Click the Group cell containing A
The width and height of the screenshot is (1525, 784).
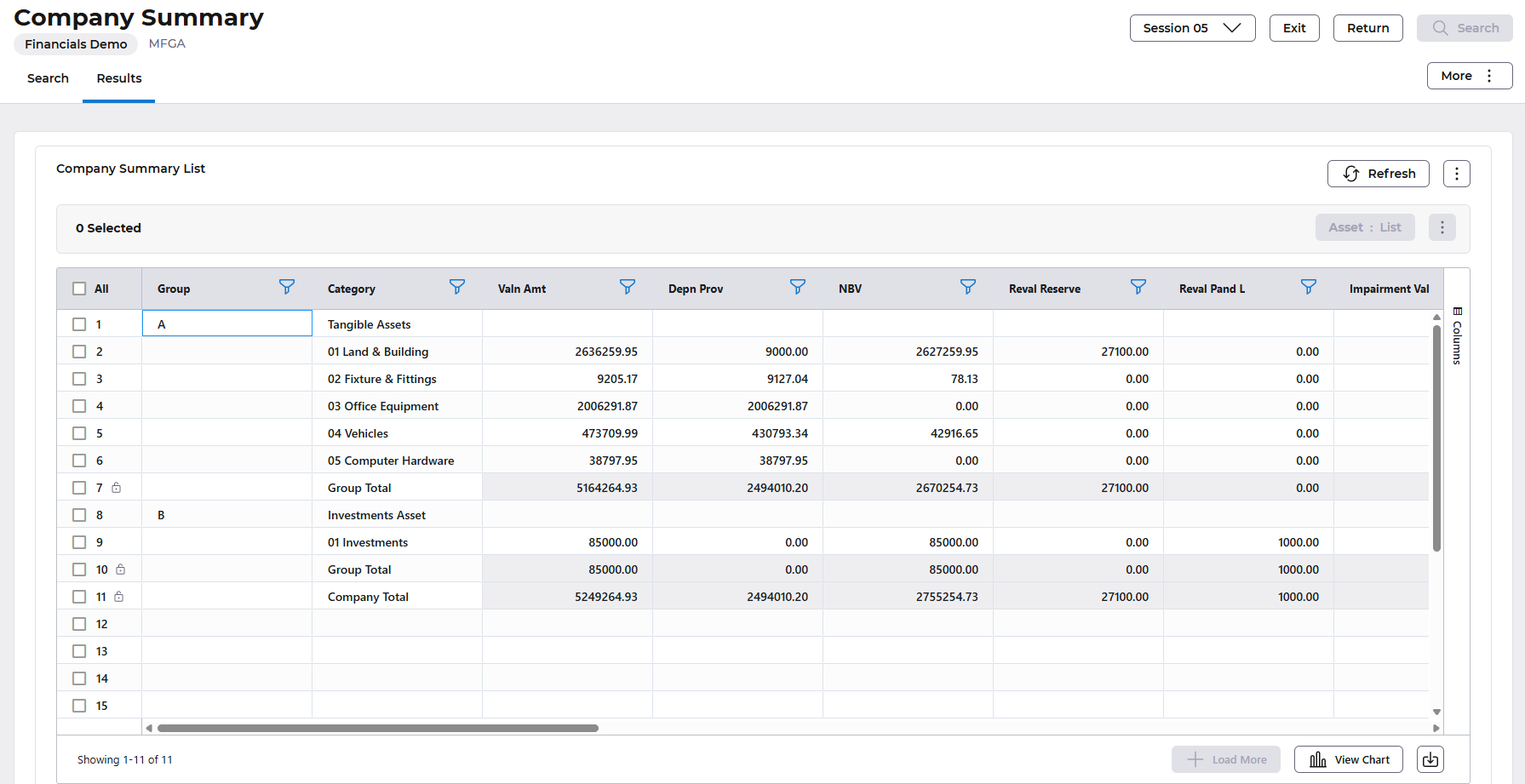(226, 324)
